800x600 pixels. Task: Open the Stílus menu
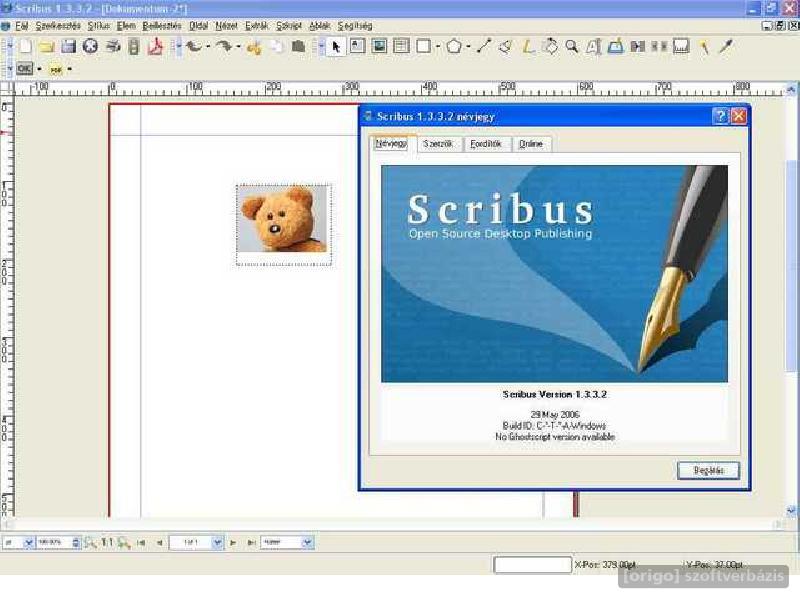98,26
